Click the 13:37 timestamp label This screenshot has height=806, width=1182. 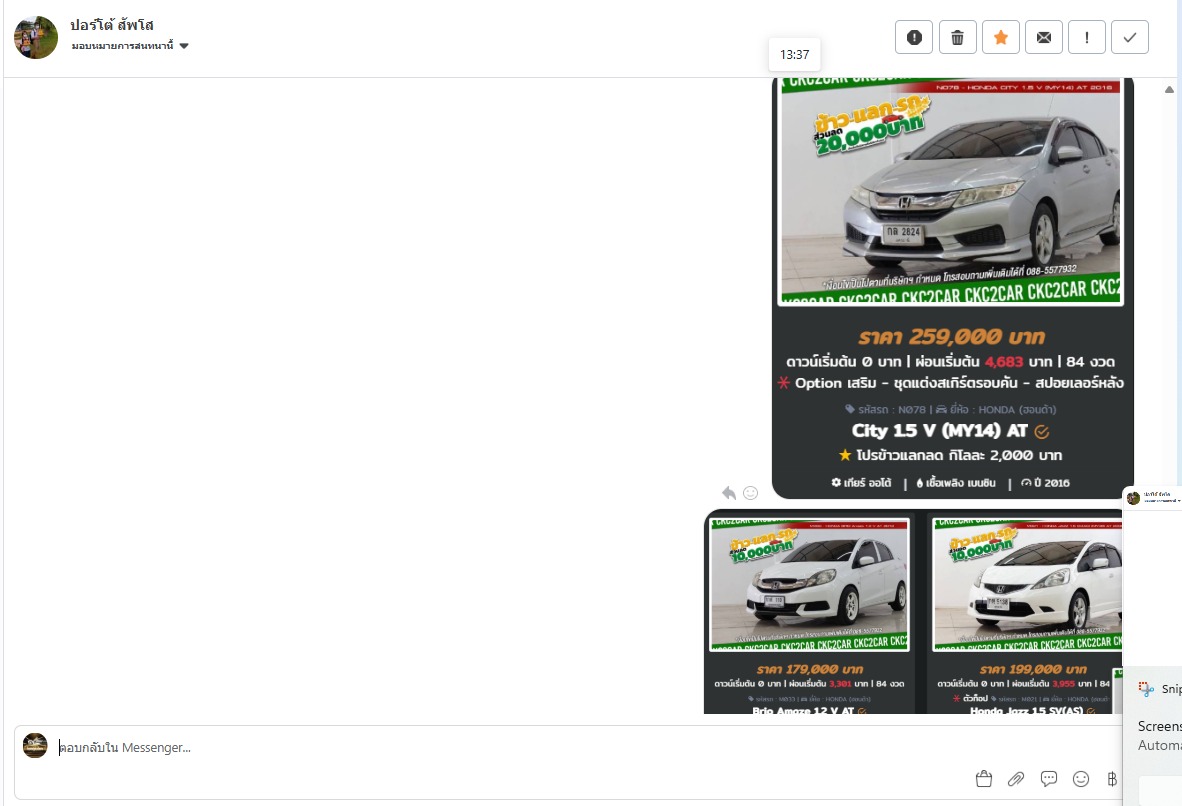pos(795,54)
